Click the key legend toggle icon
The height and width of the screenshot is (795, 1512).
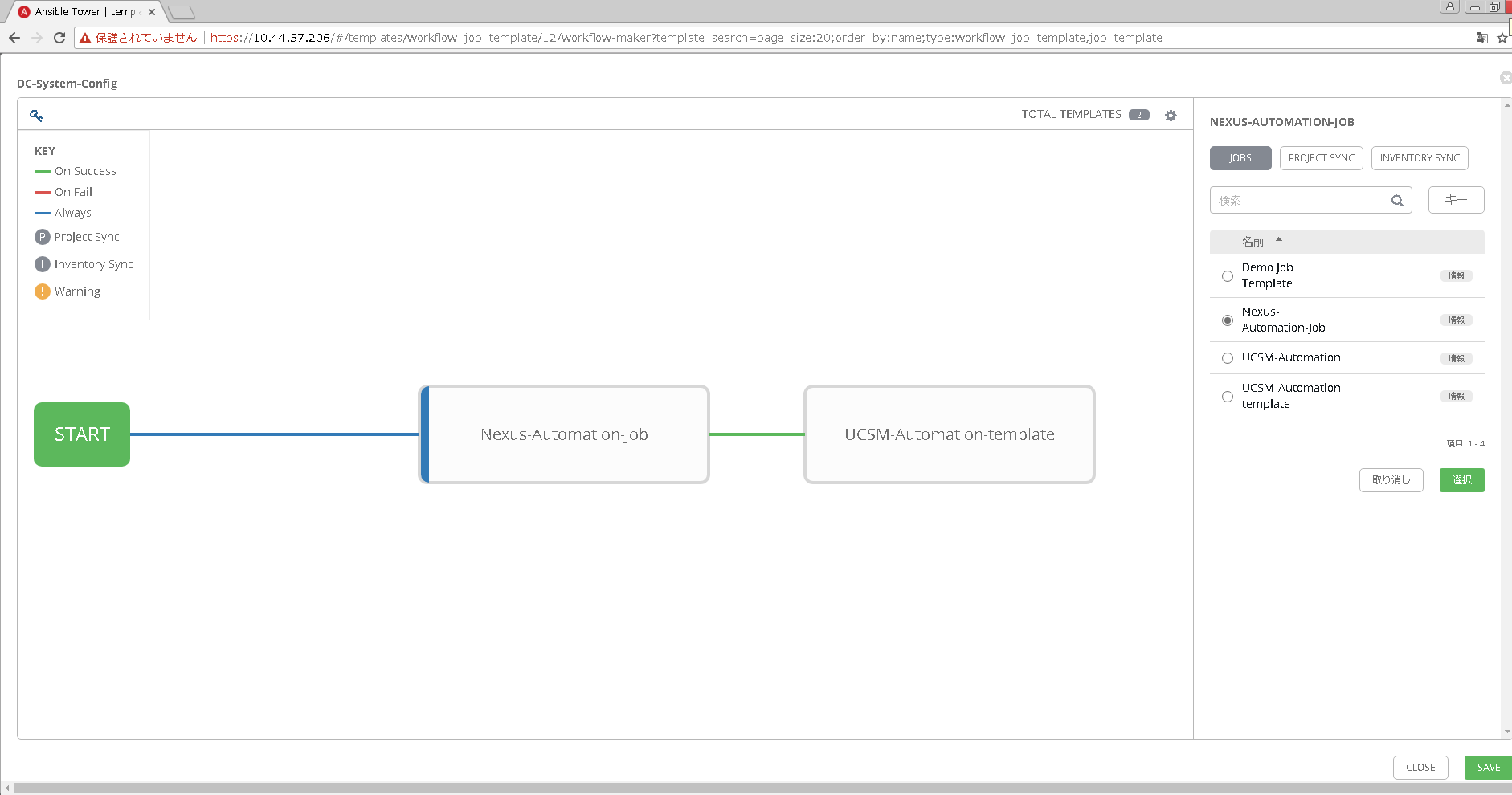36,116
